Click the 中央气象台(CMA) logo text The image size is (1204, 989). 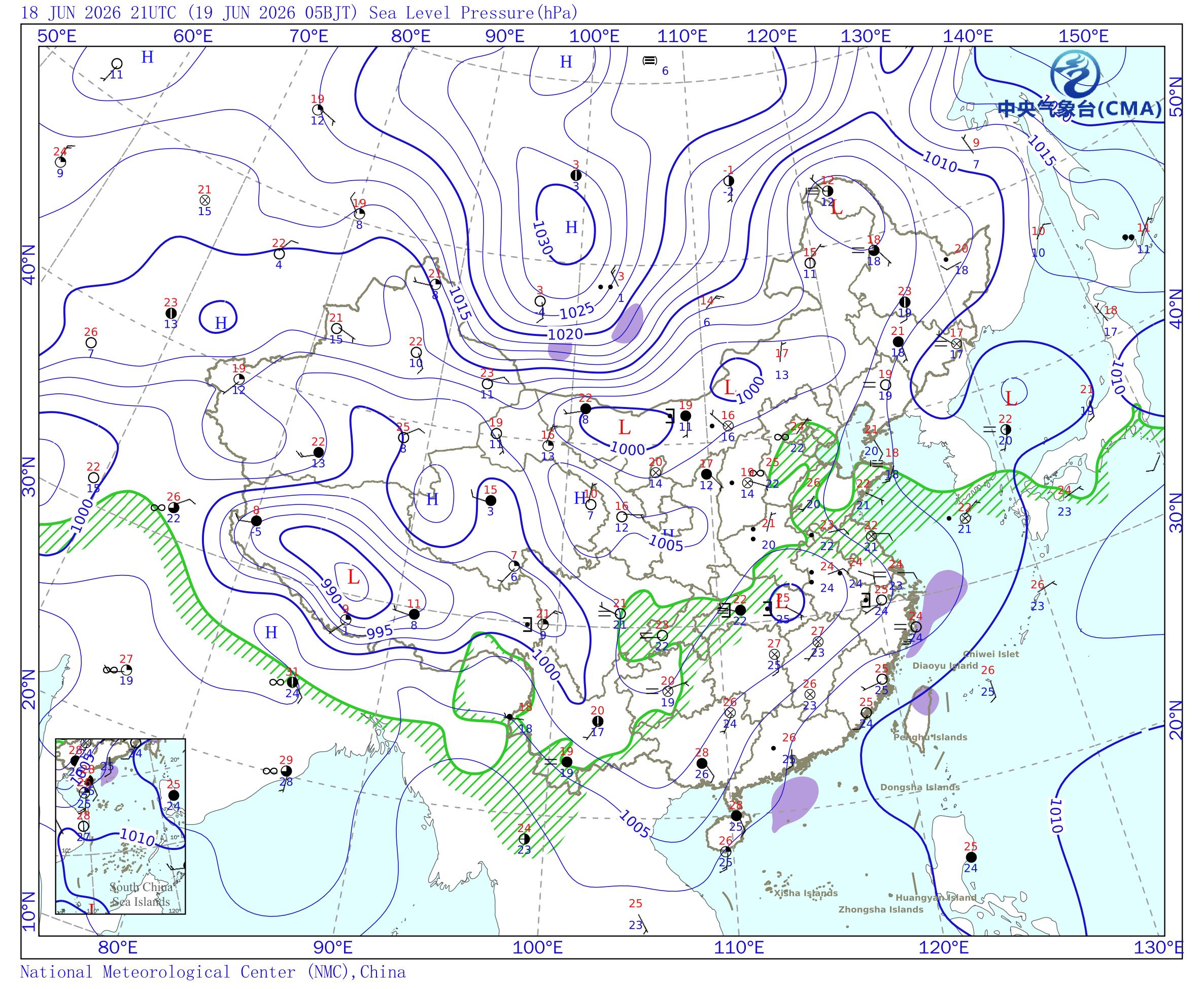[1079, 109]
